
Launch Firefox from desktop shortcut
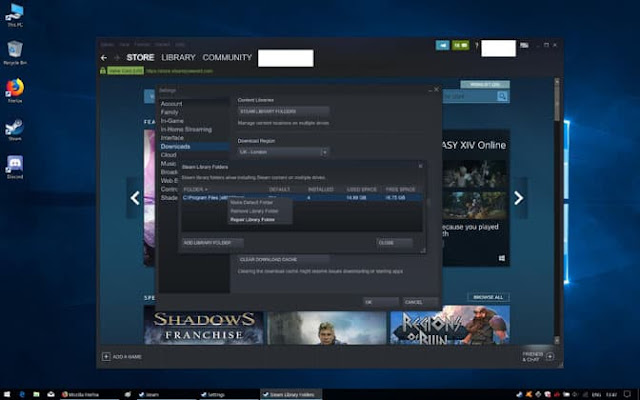tap(15, 91)
